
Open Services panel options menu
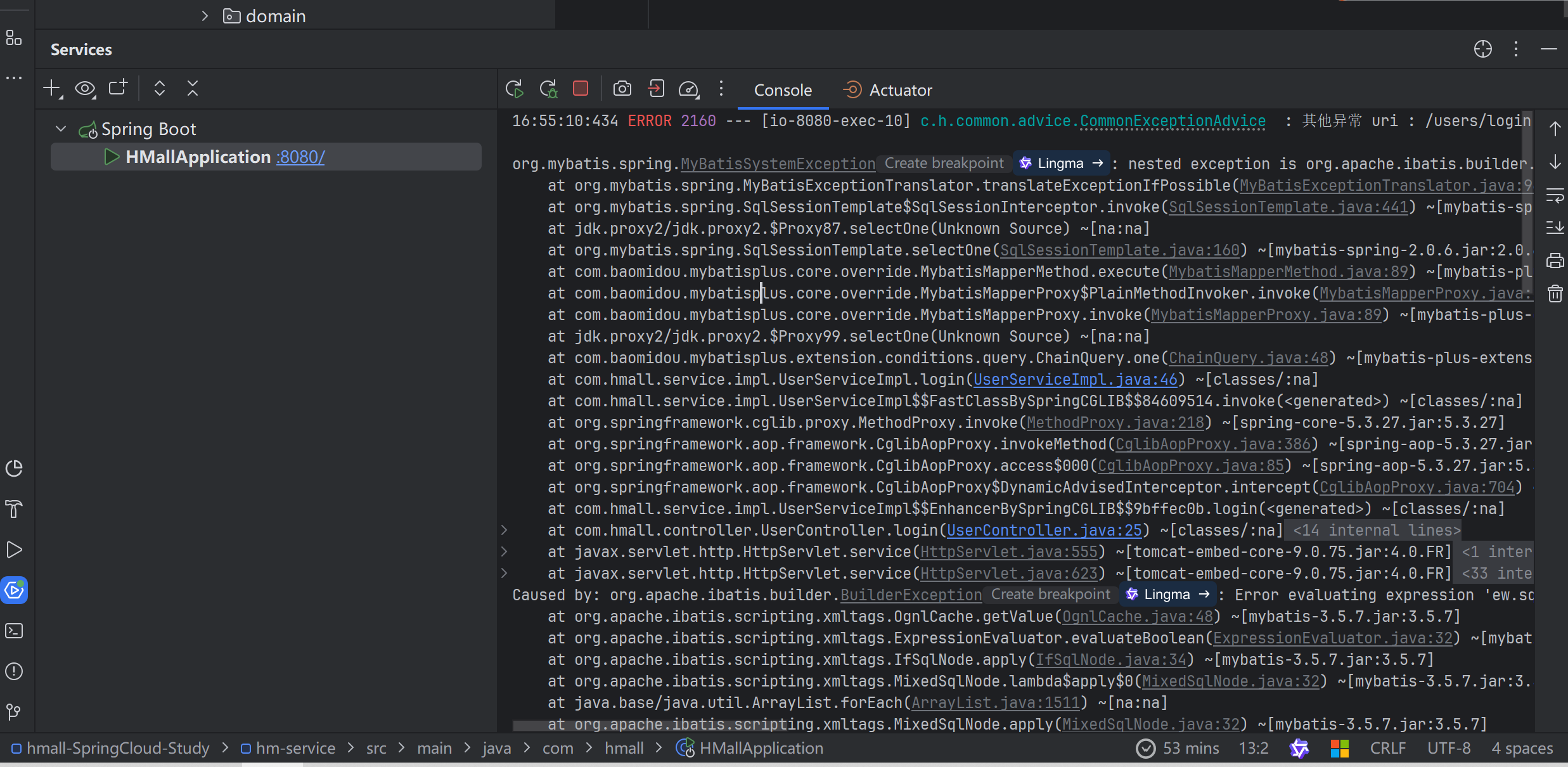1516,49
